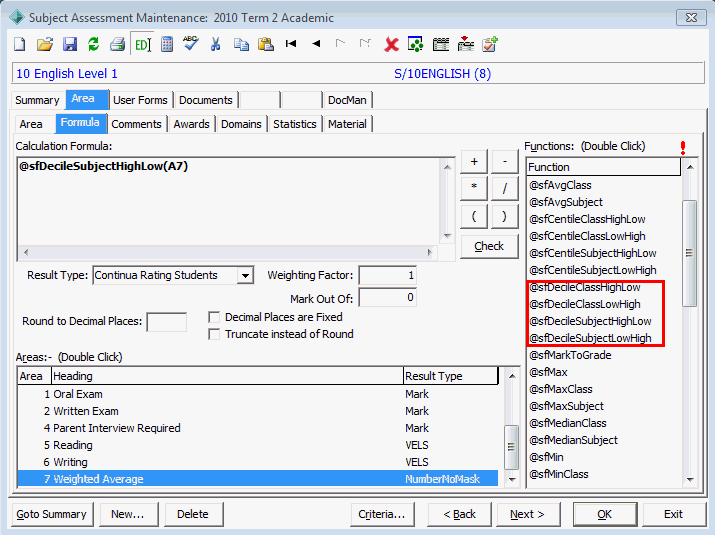The width and height of the screenshot is (715, 535).
Task: Open the Comments sub-tab
Action: pos(136,124)
